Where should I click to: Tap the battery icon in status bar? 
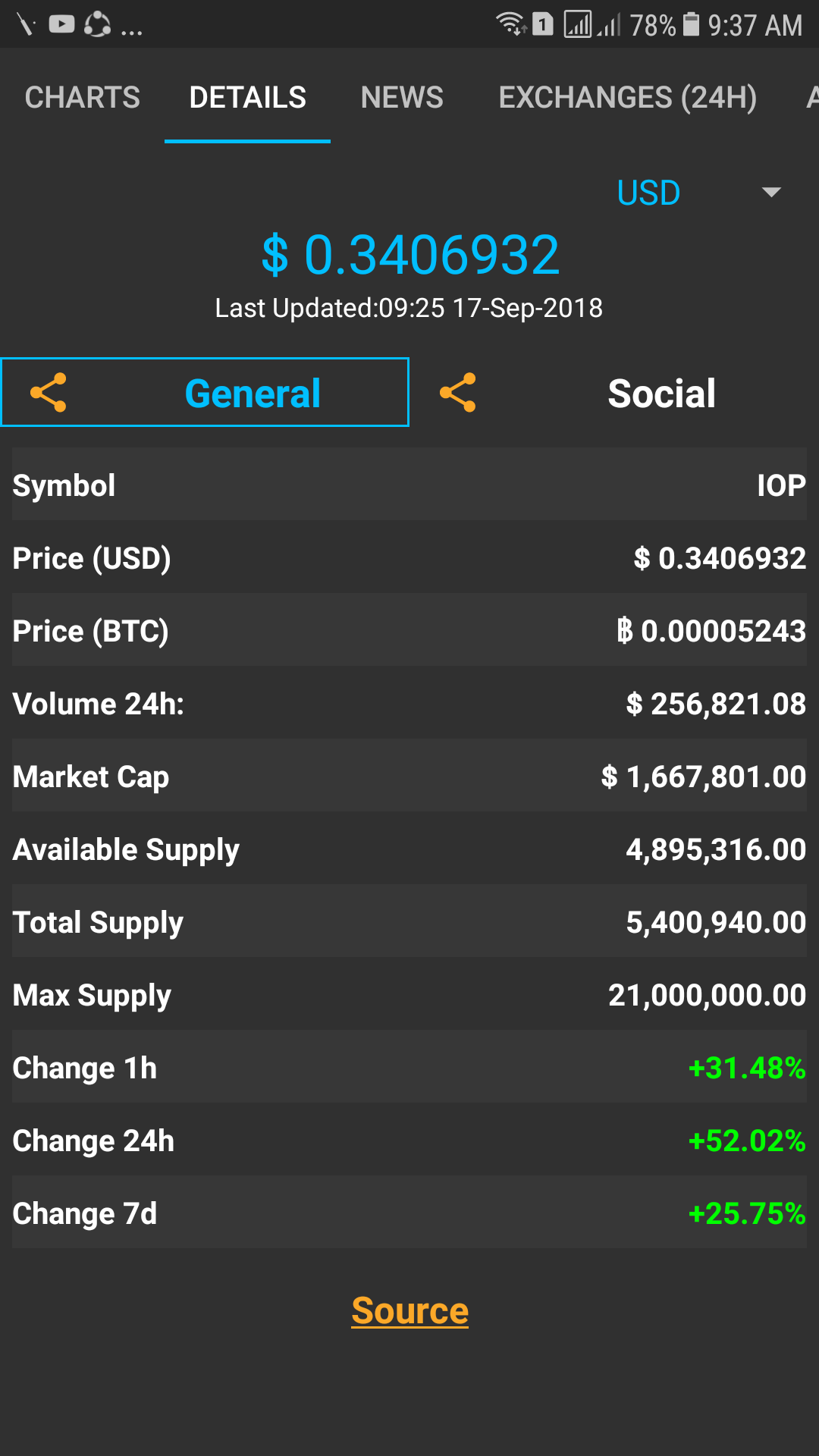click(x=691, y=24)
